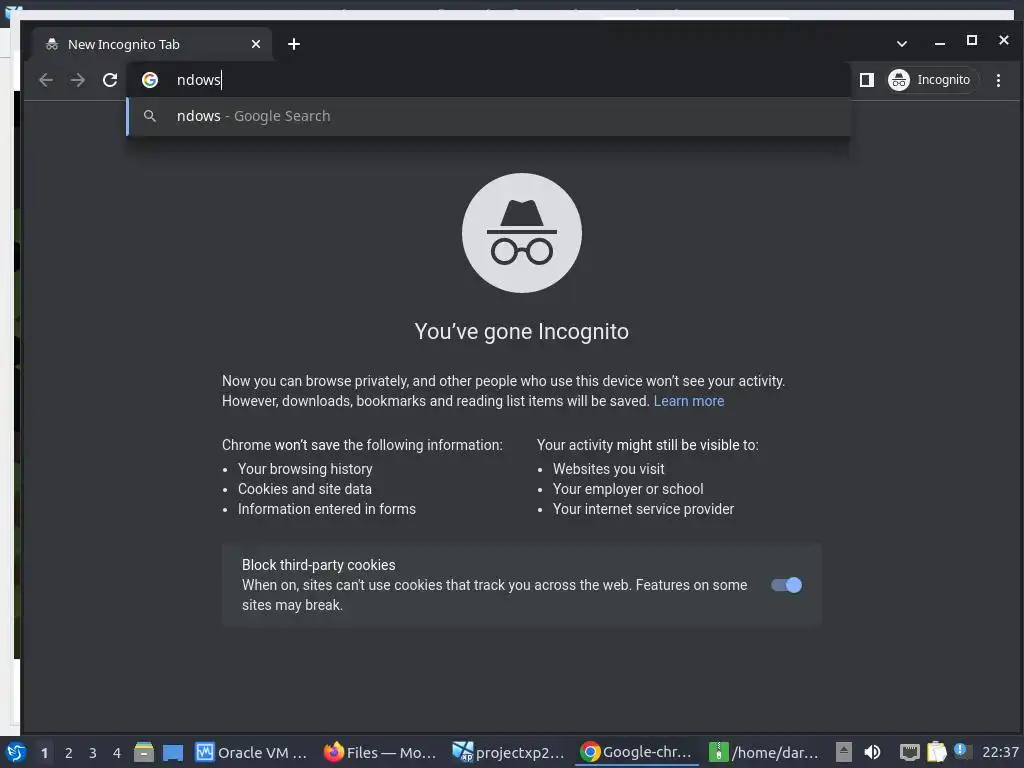This screenshot has height=768, width=1024.
Task: Open the file manager launcher in the taskbar
Action: pyautogui.click(x=144, y=752)
